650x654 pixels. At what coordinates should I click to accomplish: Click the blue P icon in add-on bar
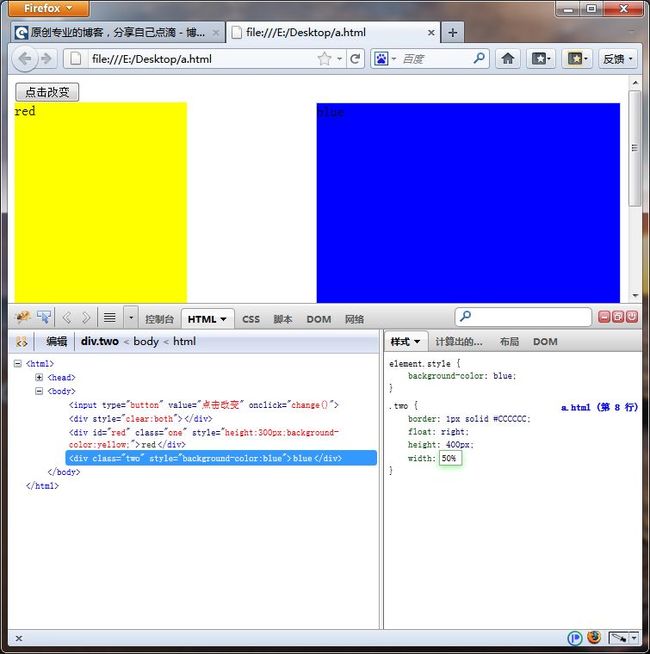click(575, 638)
